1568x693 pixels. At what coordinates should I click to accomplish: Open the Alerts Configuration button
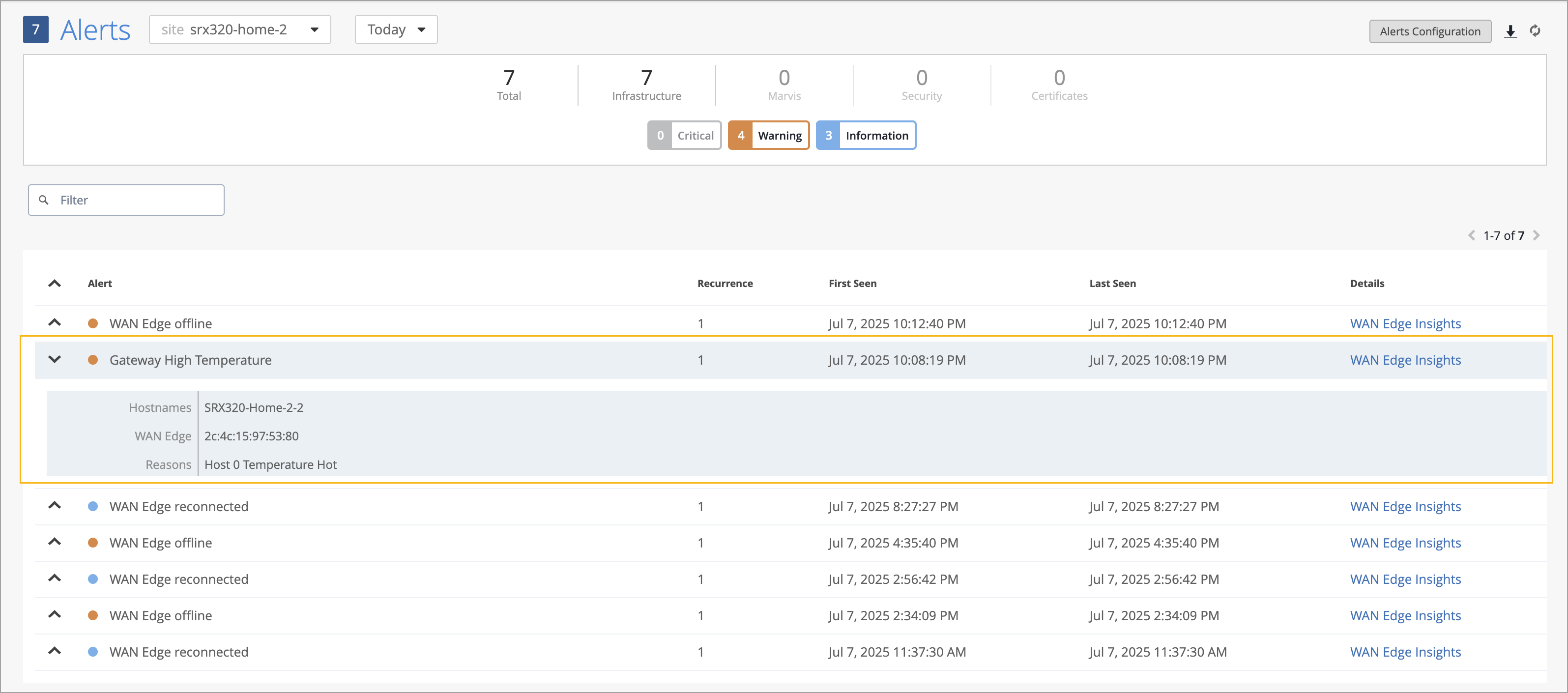coord(1429,31)
